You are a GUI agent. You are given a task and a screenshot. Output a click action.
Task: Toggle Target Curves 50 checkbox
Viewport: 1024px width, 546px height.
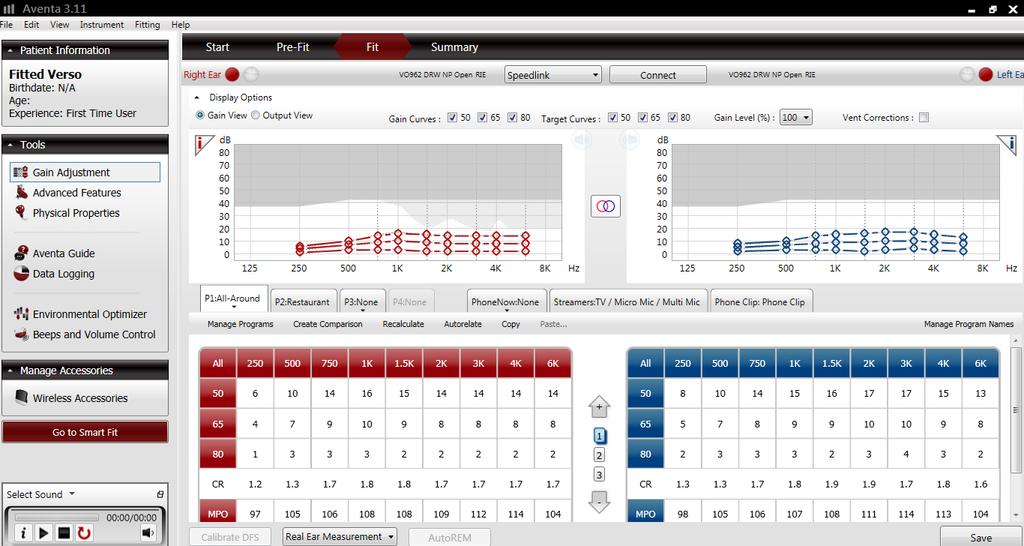point(613,118)
